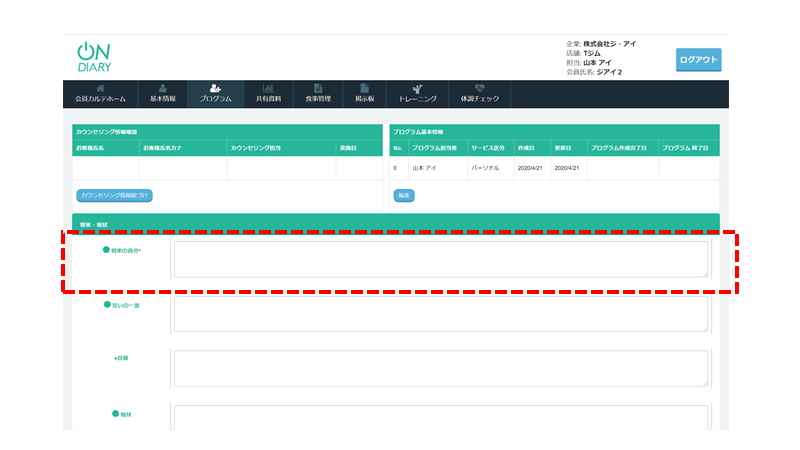800x450 pixels.
Task: Click the green circle beside 思いの一言
Action: pos(107,304)
